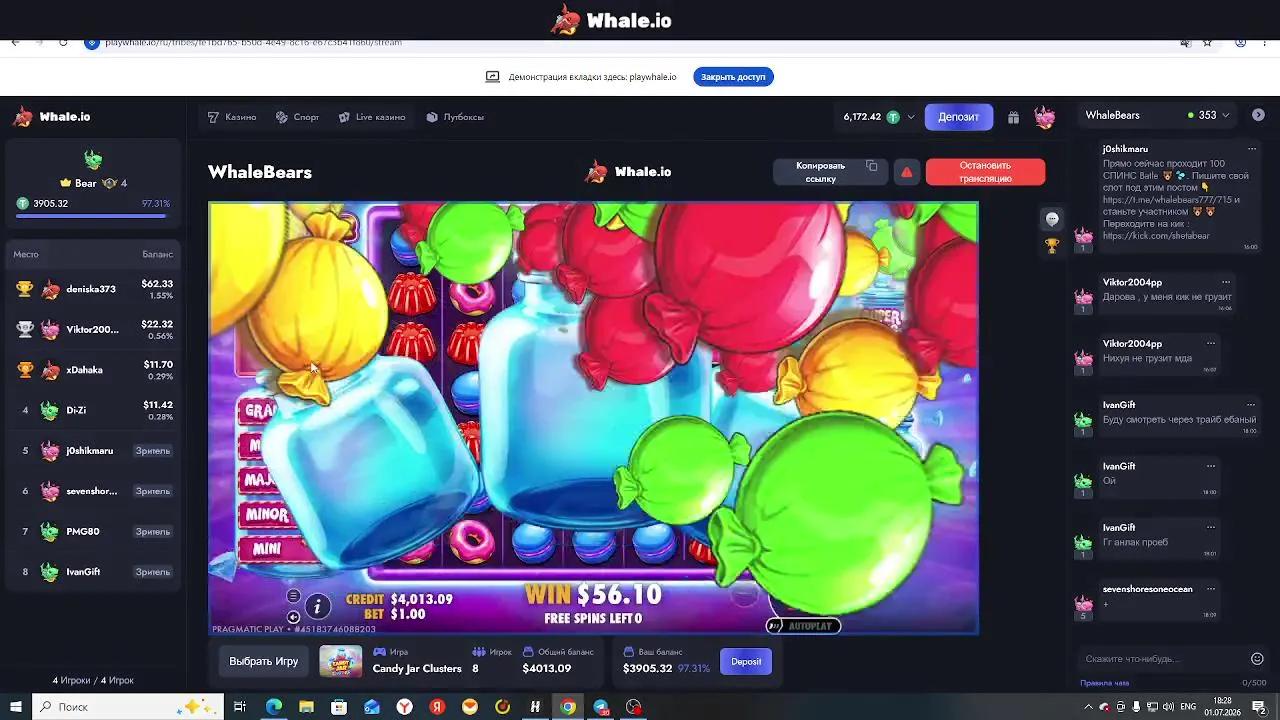The height and width of the screenshot is (720, 1280).
Task: Open the Task View taskbar icon
Action: 240,707
